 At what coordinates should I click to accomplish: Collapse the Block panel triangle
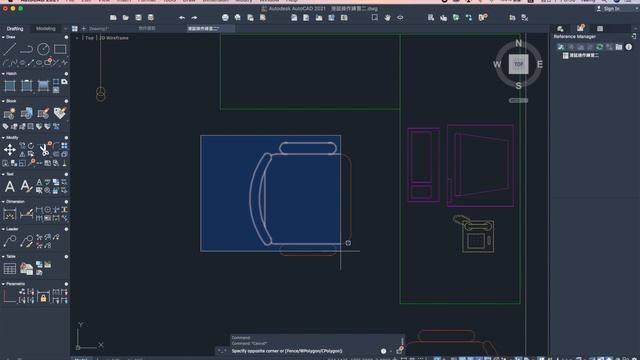click(x=3, y=101)
